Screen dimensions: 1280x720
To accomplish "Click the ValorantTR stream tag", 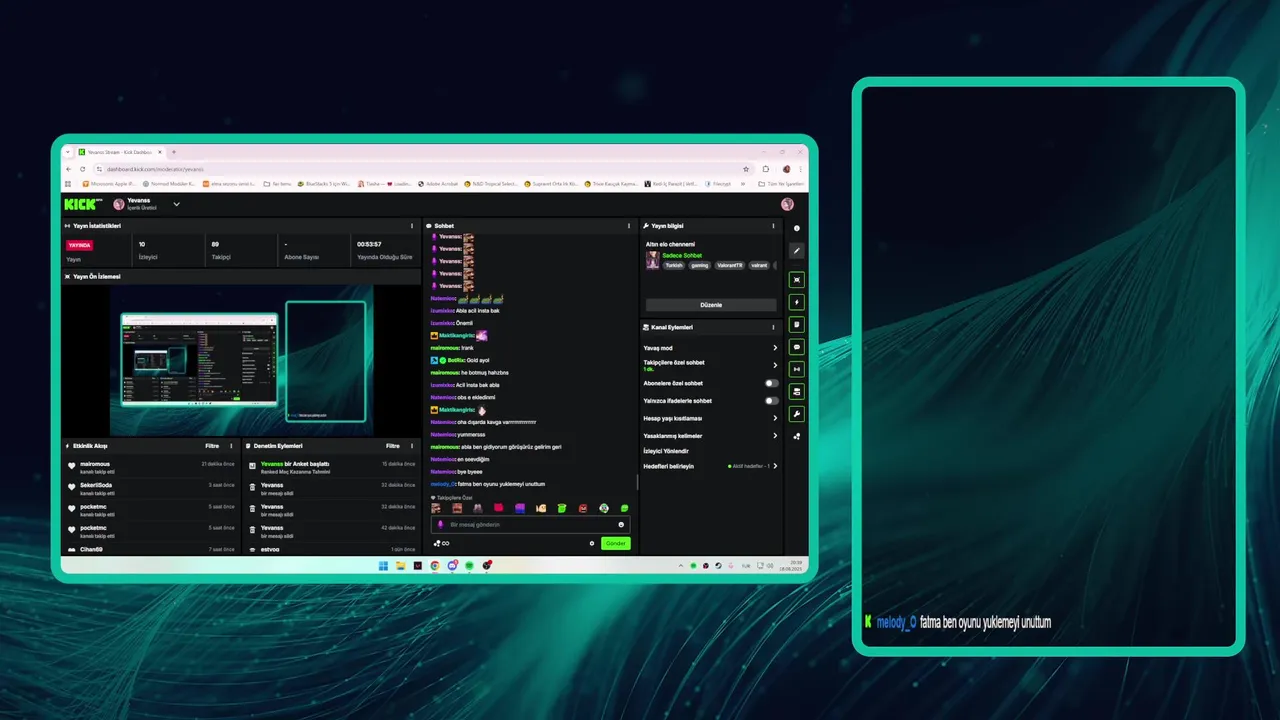I will point(730,265).
